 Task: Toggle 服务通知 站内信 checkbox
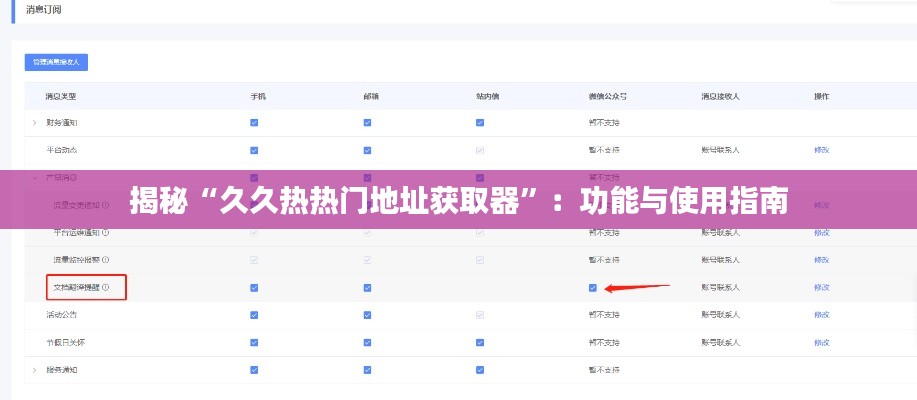(480, 369)
